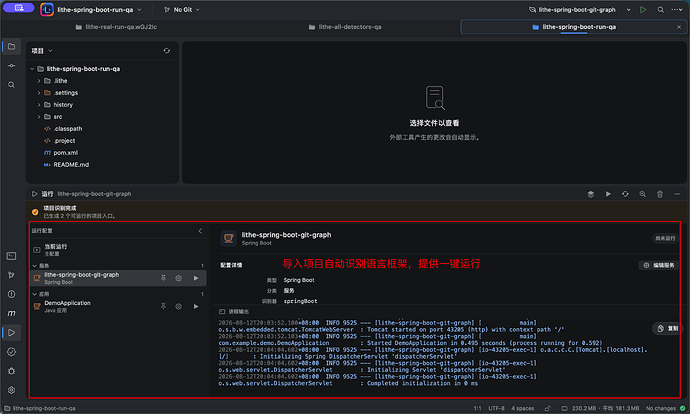Collapse the 应用 group
The width and height of the screenshot is (690, 414).
click(x=34, y=294)
